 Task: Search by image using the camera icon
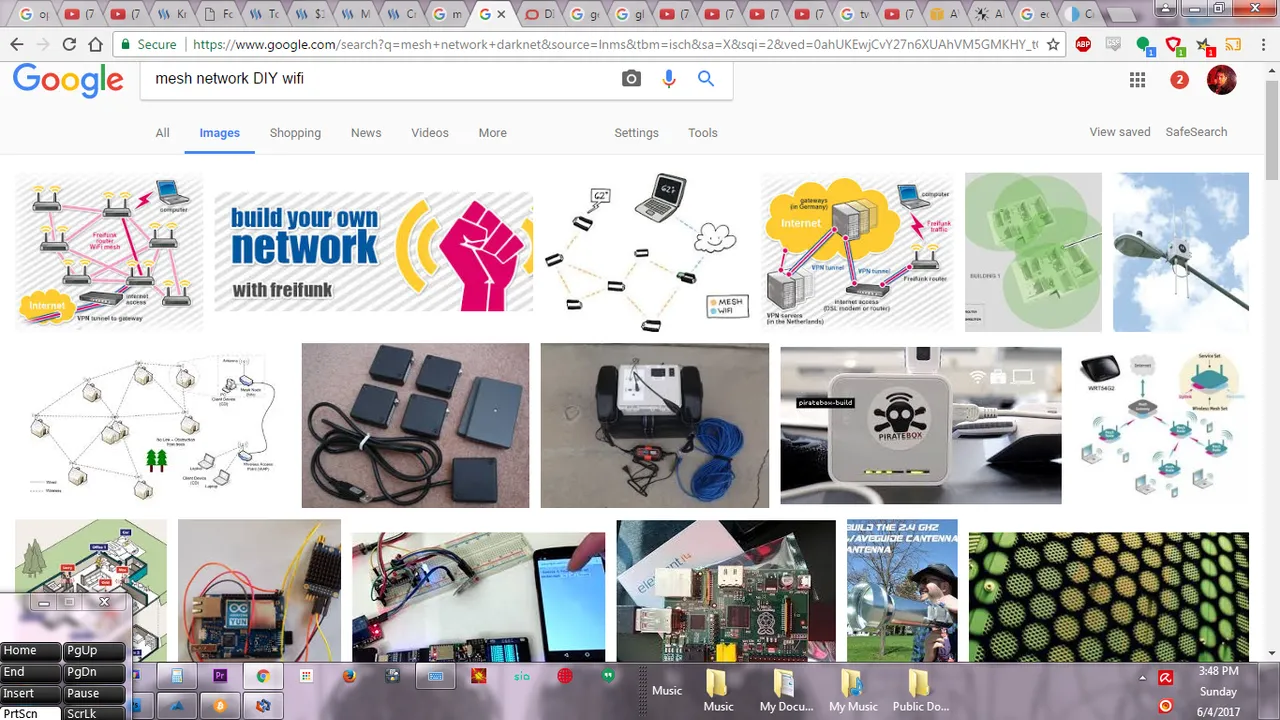coord(631,79)
